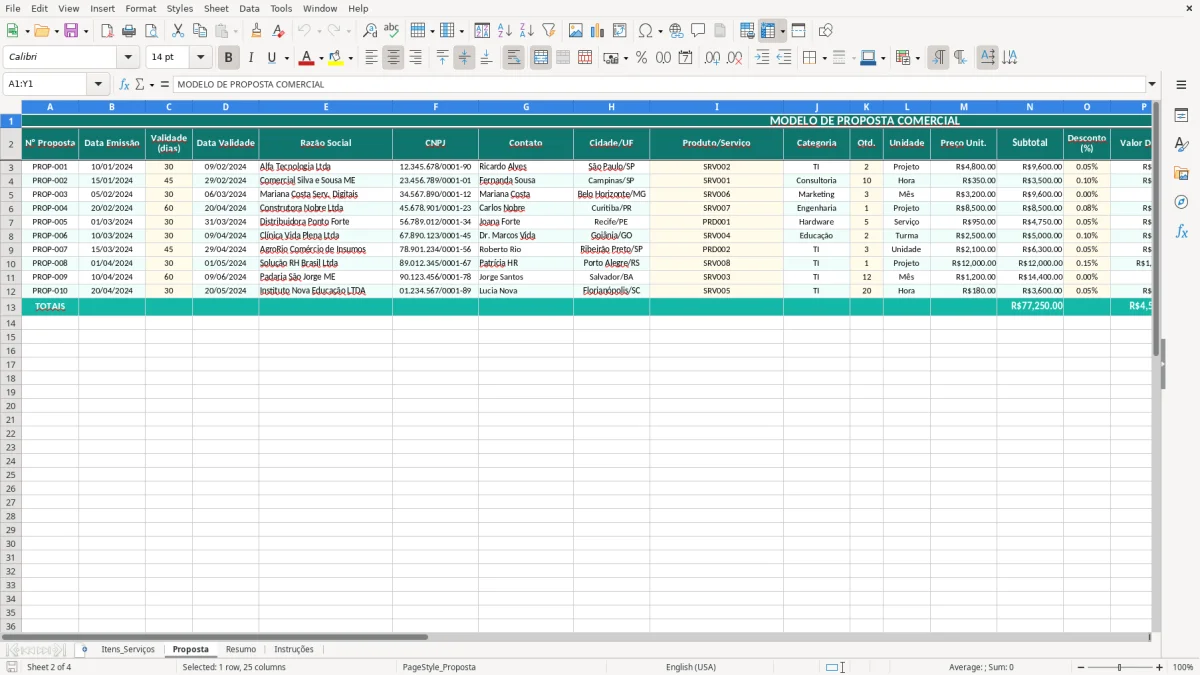
Task: Click the Split Window icon
Action: [799, 31]
